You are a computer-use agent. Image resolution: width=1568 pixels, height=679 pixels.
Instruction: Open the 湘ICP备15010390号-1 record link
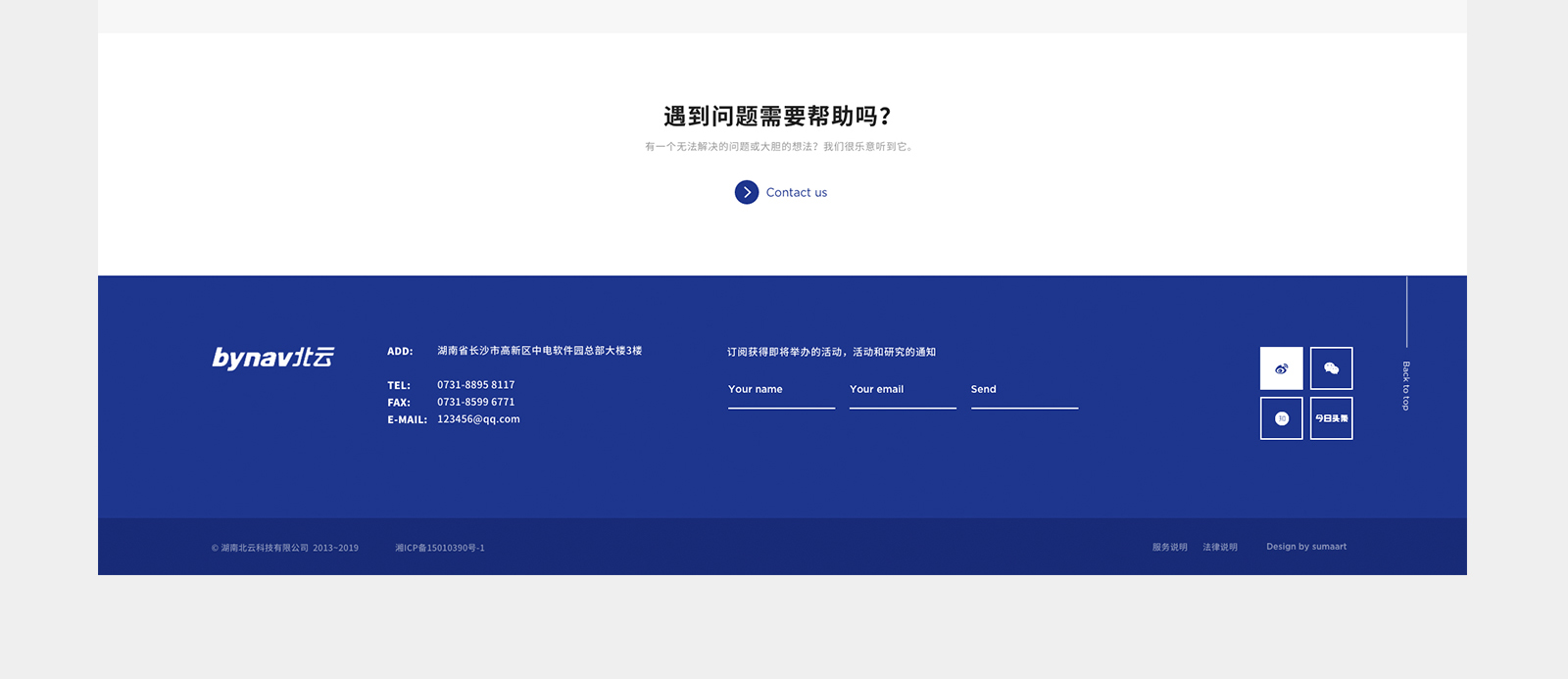click(440, 548)
